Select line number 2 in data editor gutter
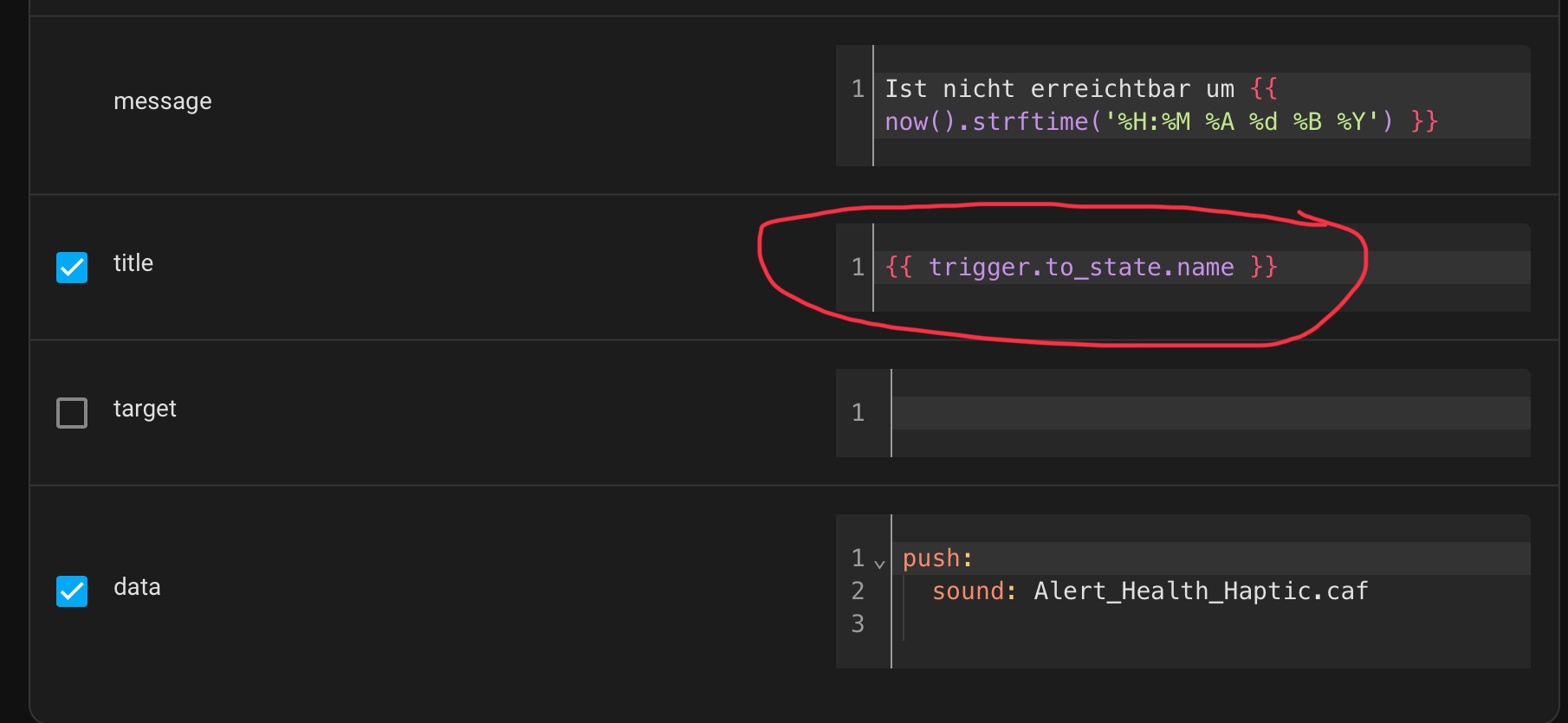 click(x=858, y=591)
